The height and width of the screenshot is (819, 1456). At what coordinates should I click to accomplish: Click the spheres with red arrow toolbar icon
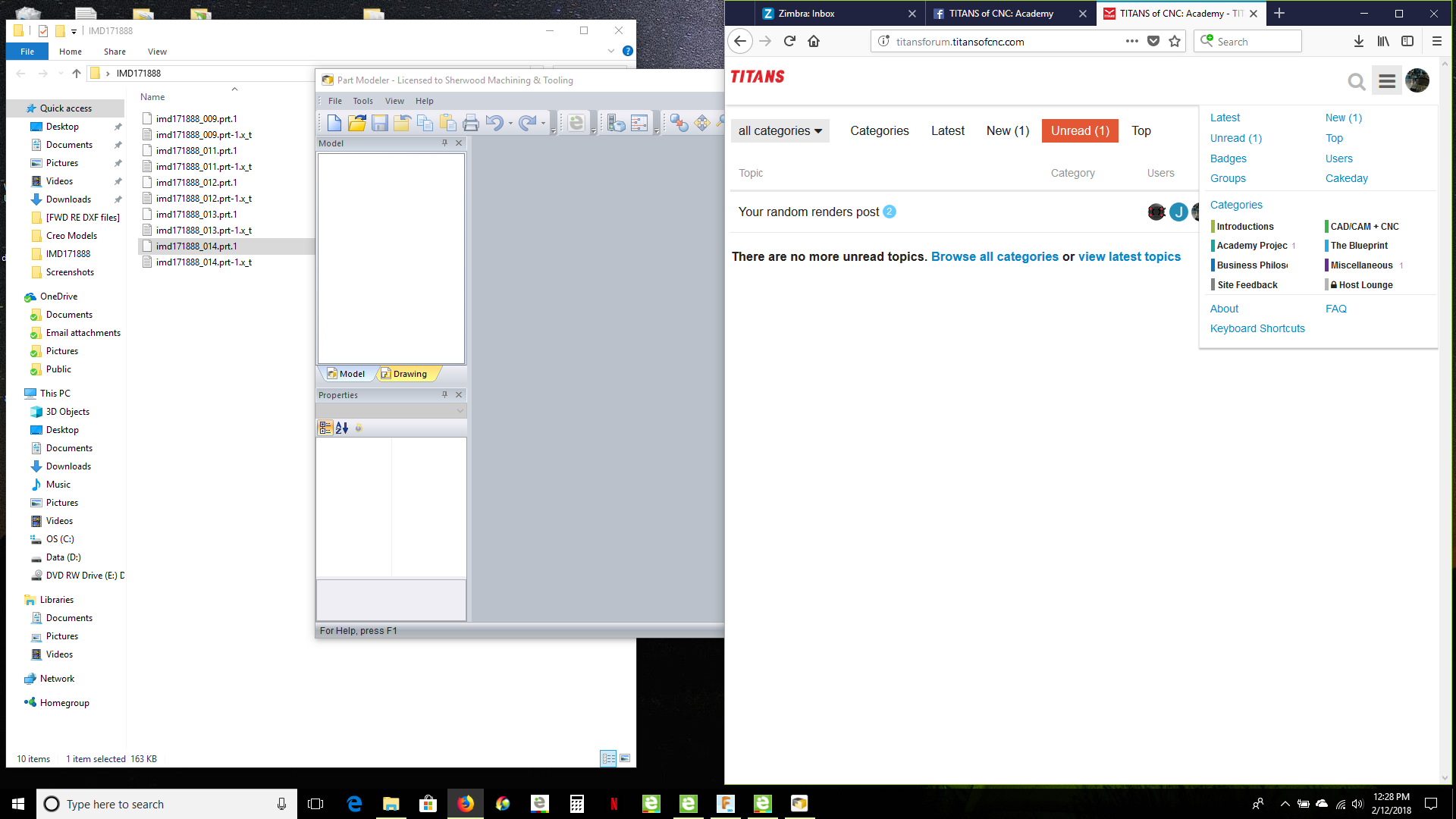click(x=679, y=123)
